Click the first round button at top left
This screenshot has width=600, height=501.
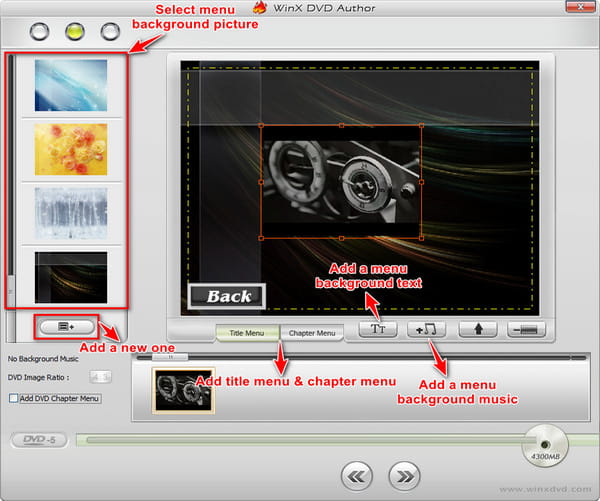[x=39, y=31]
